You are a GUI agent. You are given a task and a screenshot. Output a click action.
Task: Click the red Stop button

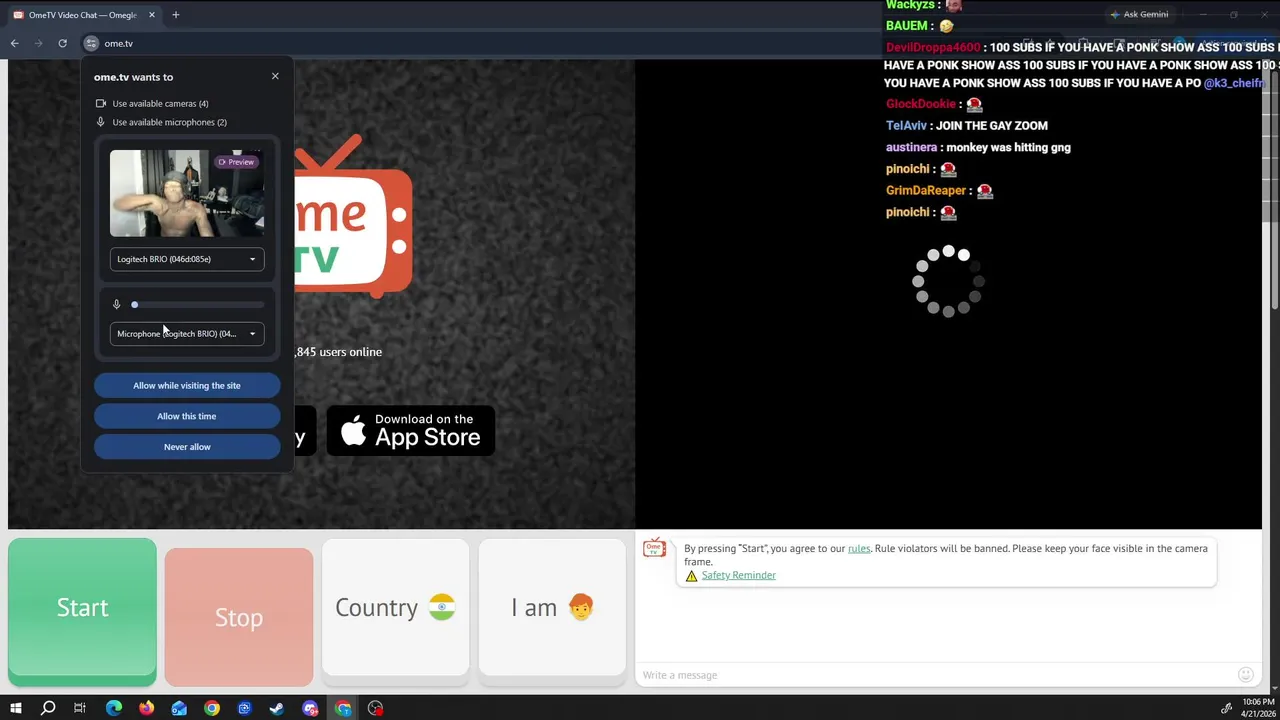239,617
